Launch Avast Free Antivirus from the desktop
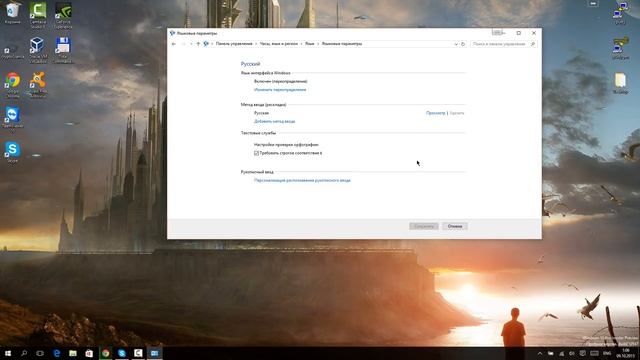 38,84
